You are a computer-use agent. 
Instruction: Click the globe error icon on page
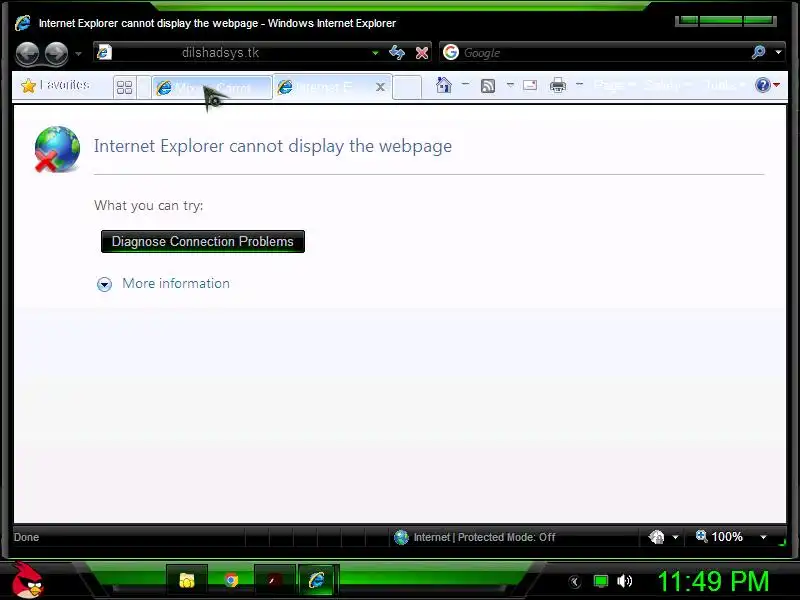(x=57, y=149)
